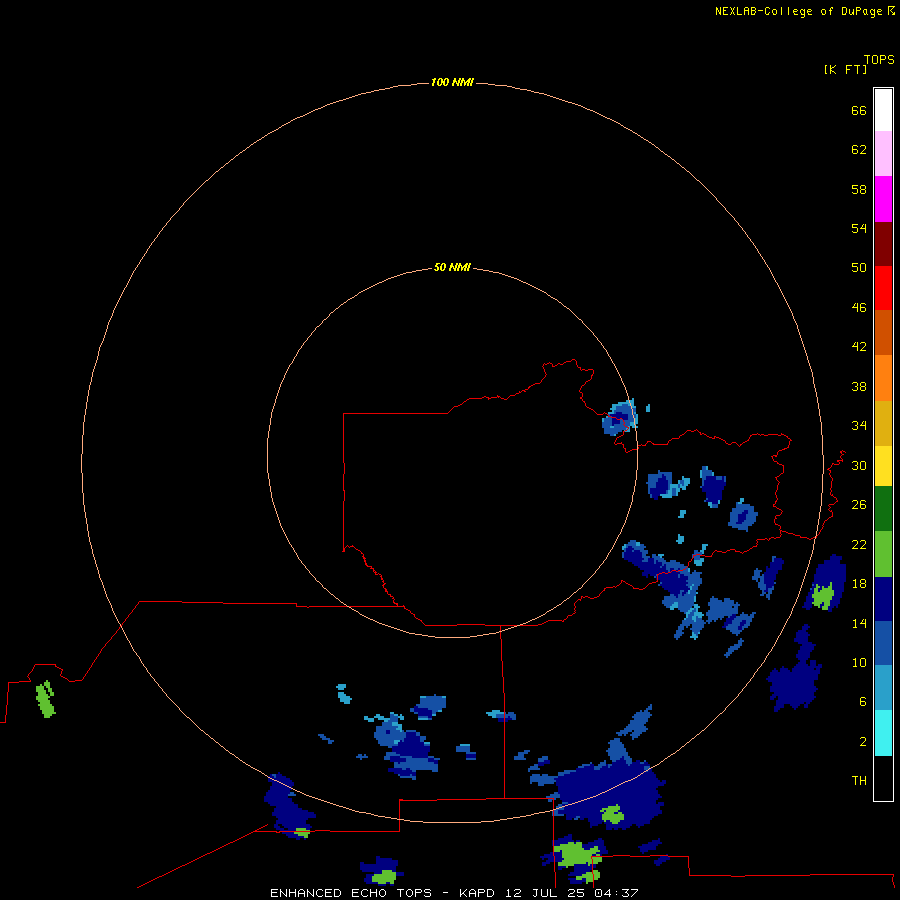Viewport: 900px width, 900px height.
Task: Click the 50 NMI range ring label
Action: (452, 267)
